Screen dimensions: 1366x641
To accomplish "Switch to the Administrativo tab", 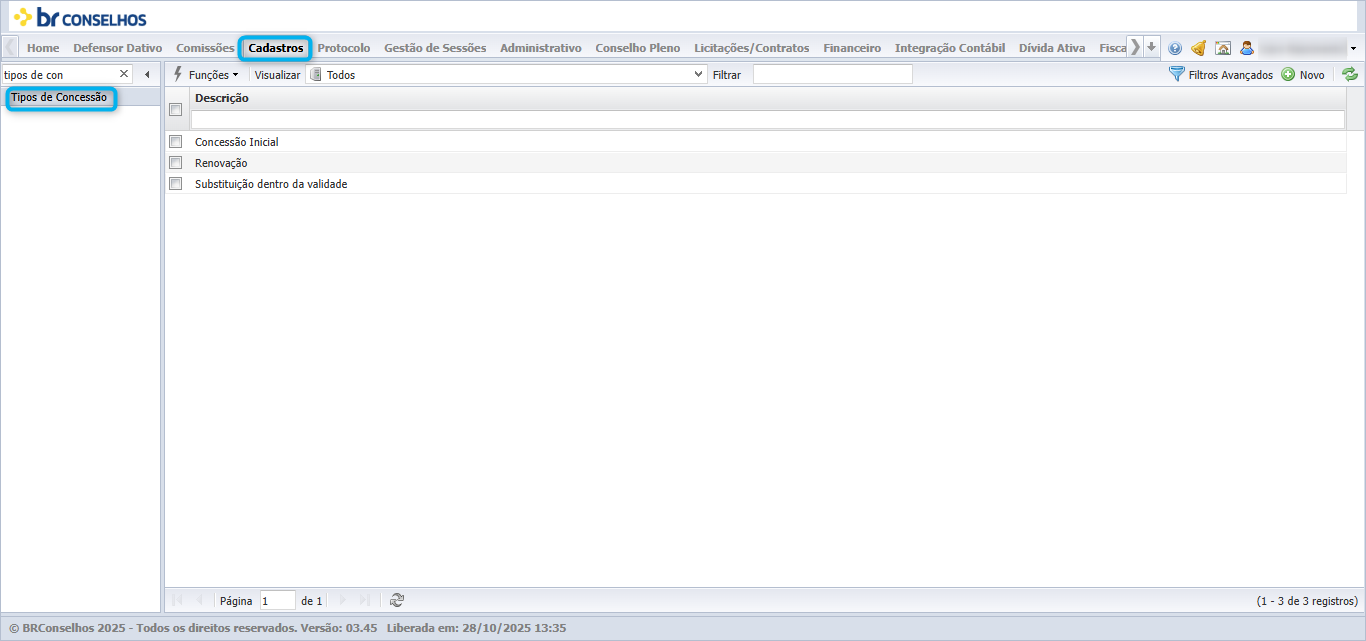I will 541,48.
